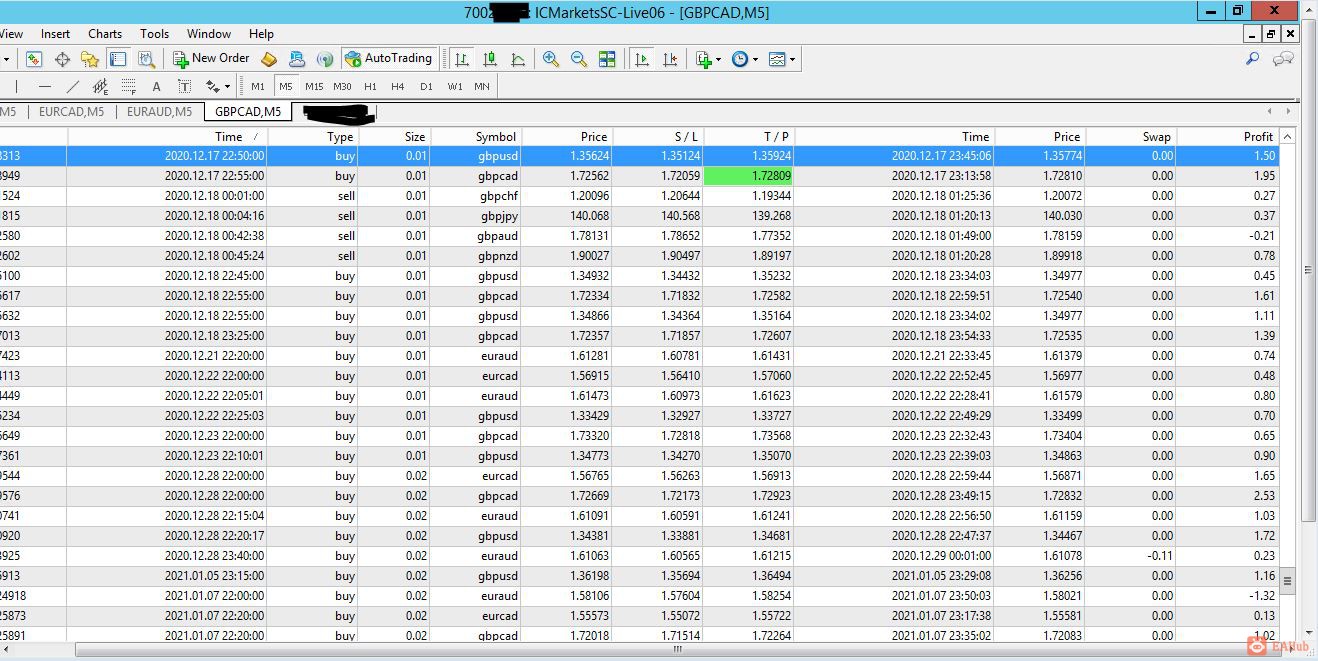Zoom out of the chart
This screenshot has height=661, width=1318.
pyautogui.click(x=579, y=59)
